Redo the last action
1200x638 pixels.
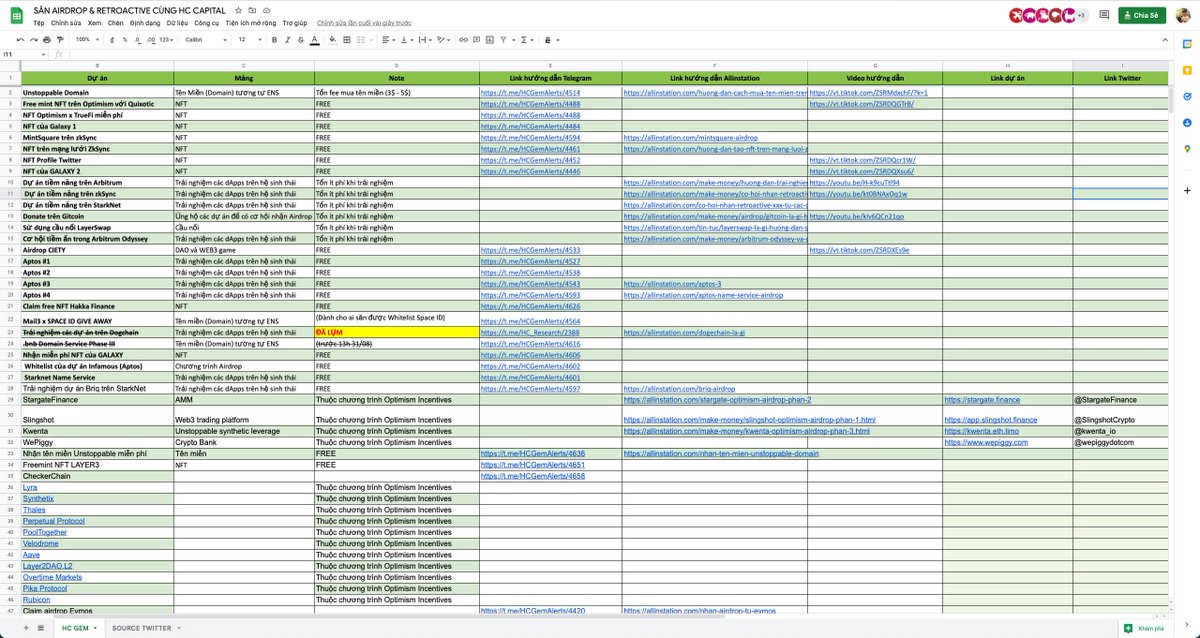pyautogui.click(x=33, y=40)
